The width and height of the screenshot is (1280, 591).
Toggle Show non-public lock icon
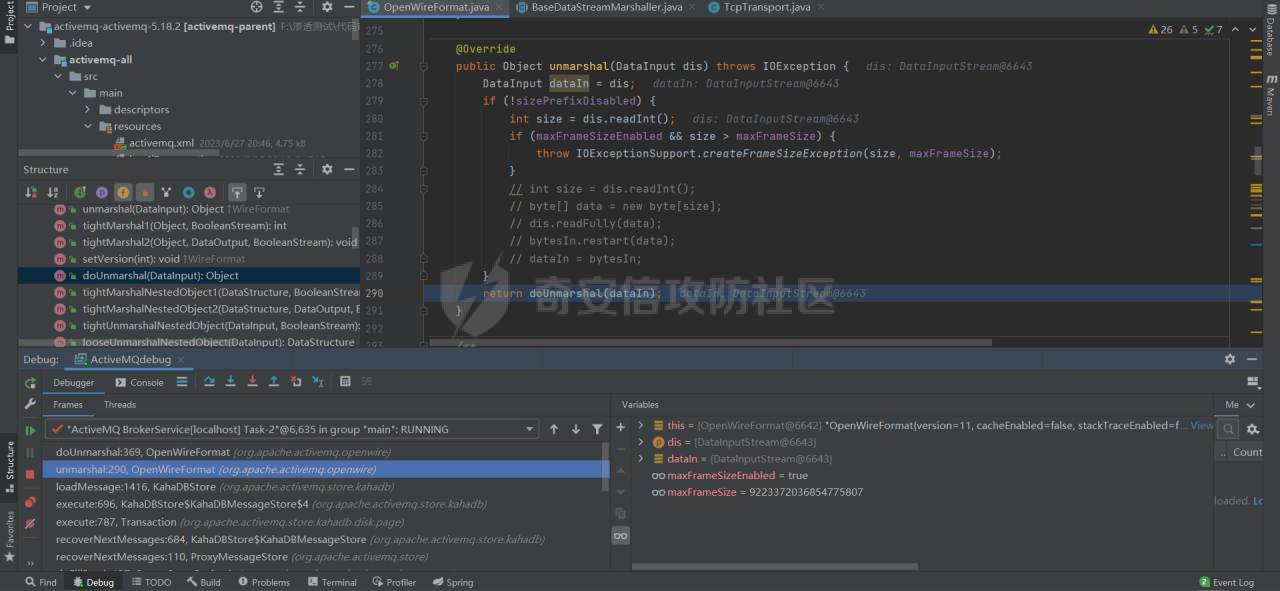point(145,192)
